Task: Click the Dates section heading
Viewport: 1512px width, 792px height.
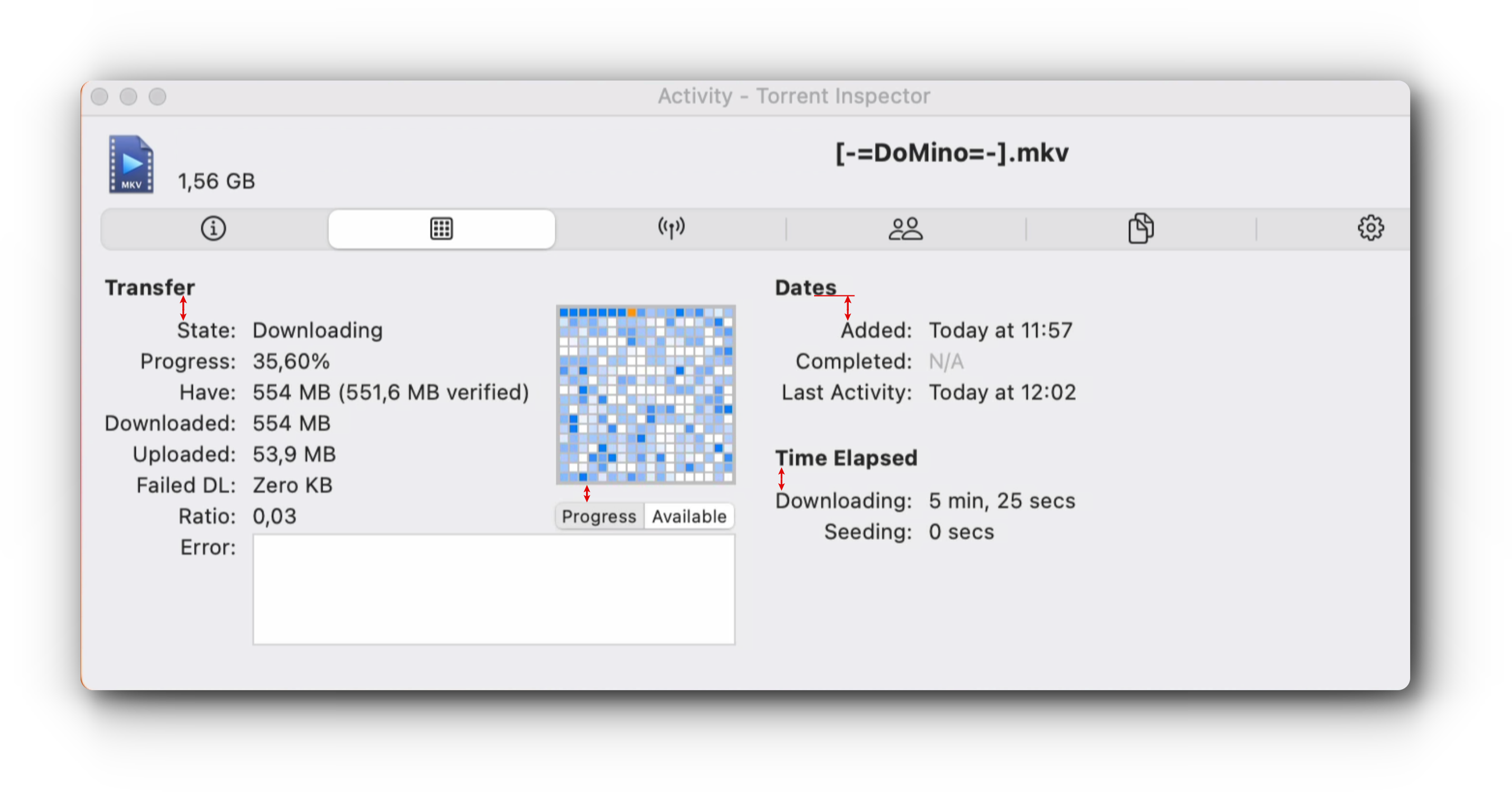Action: 805,287
